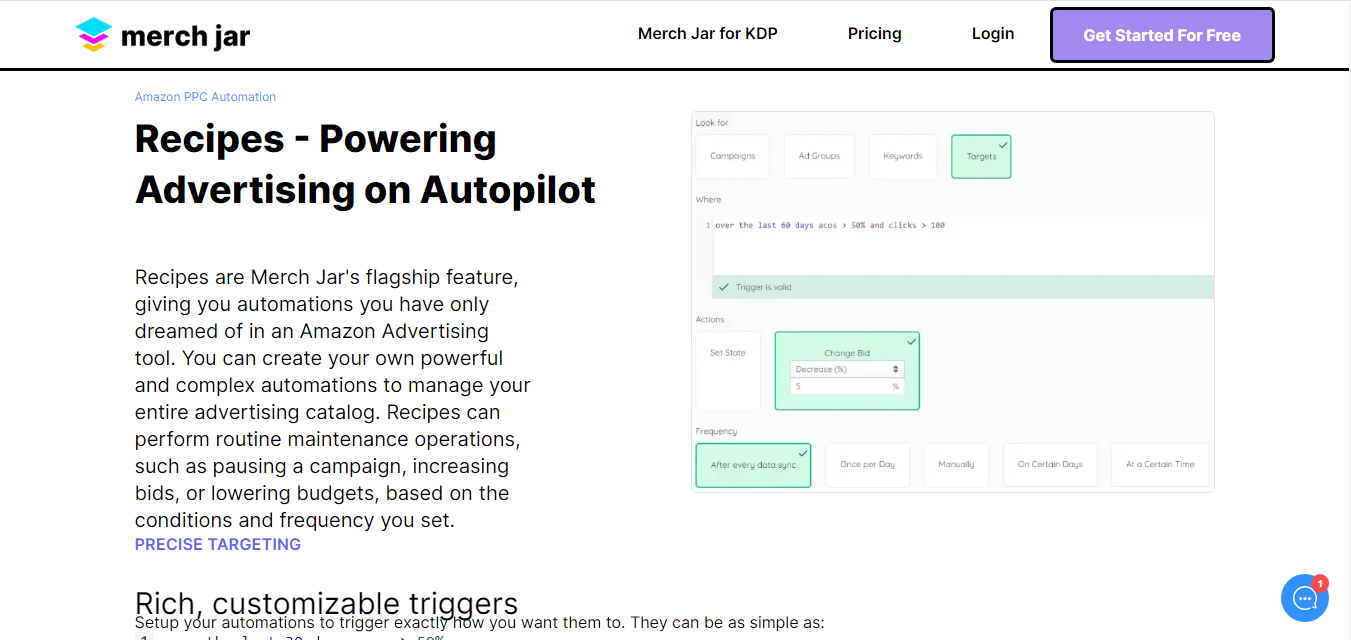Open Merch Jar for KDP page
This screenshot has width=1351, height=640.
(x=708, y=34)
